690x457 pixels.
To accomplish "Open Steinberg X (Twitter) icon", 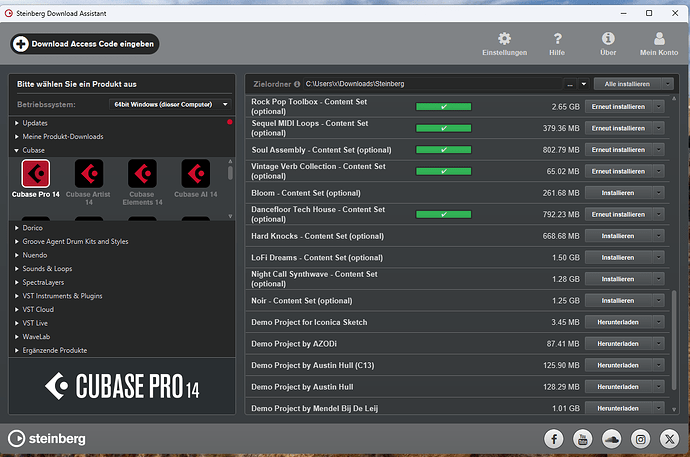I will tap(670, 439).
